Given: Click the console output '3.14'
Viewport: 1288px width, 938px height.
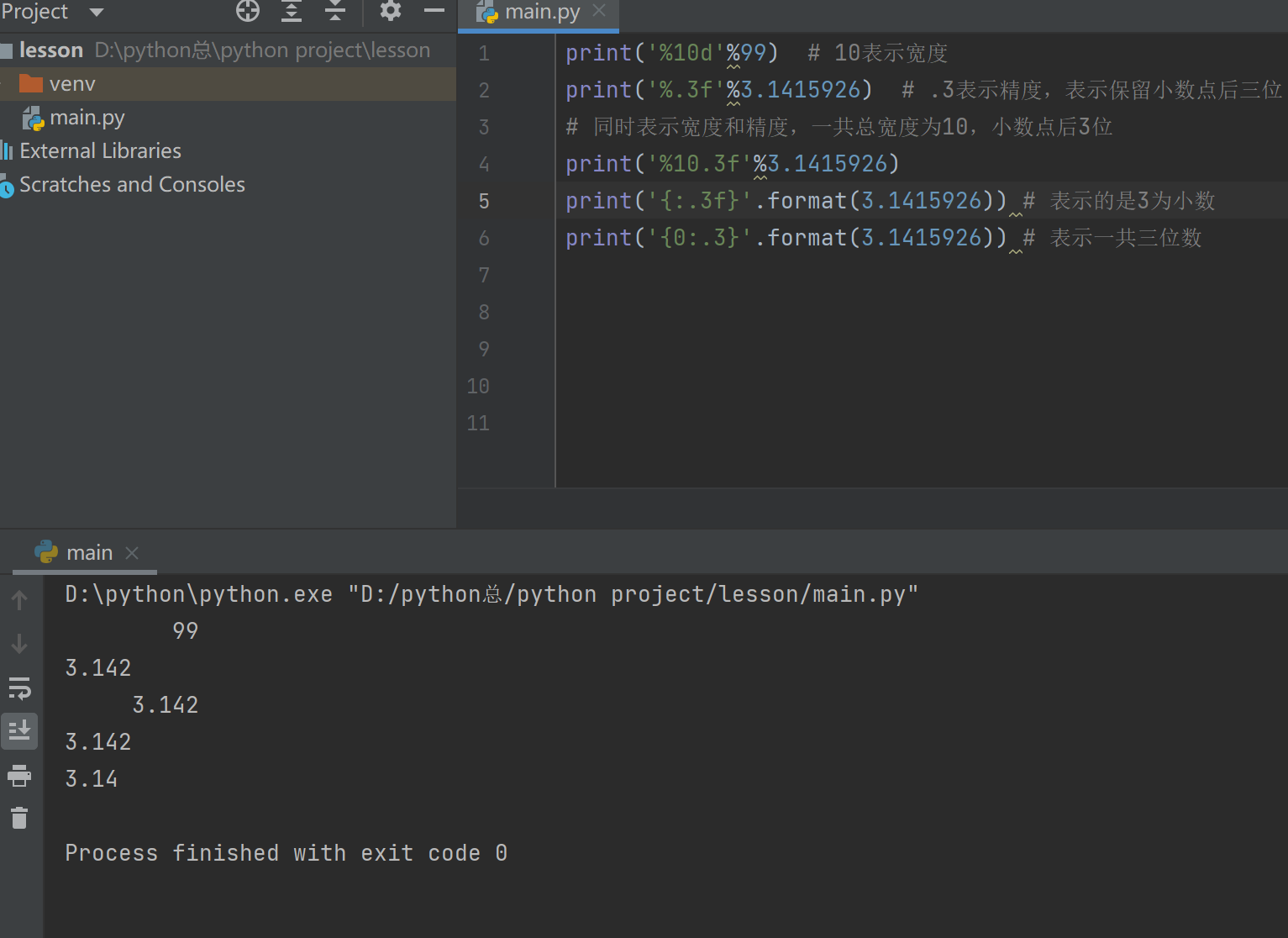Looking at the screenshot, I should 92,779.
